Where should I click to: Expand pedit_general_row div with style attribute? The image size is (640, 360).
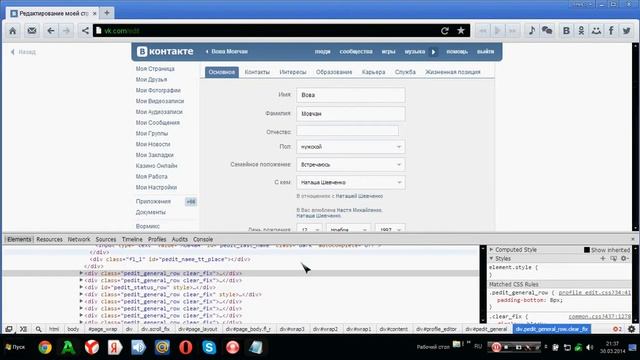(81, 294)
